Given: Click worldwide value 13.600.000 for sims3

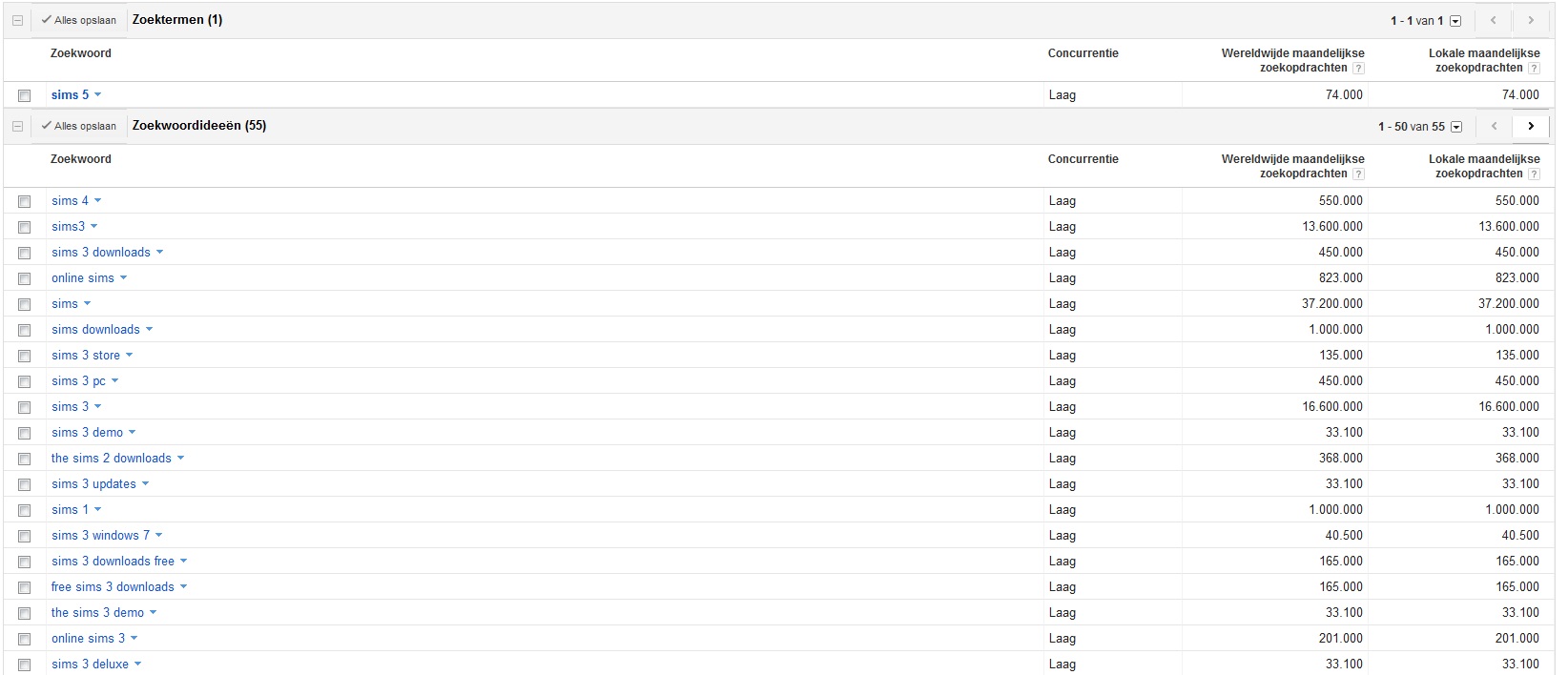Looking at the screenshot, I should pos(1332,227).
